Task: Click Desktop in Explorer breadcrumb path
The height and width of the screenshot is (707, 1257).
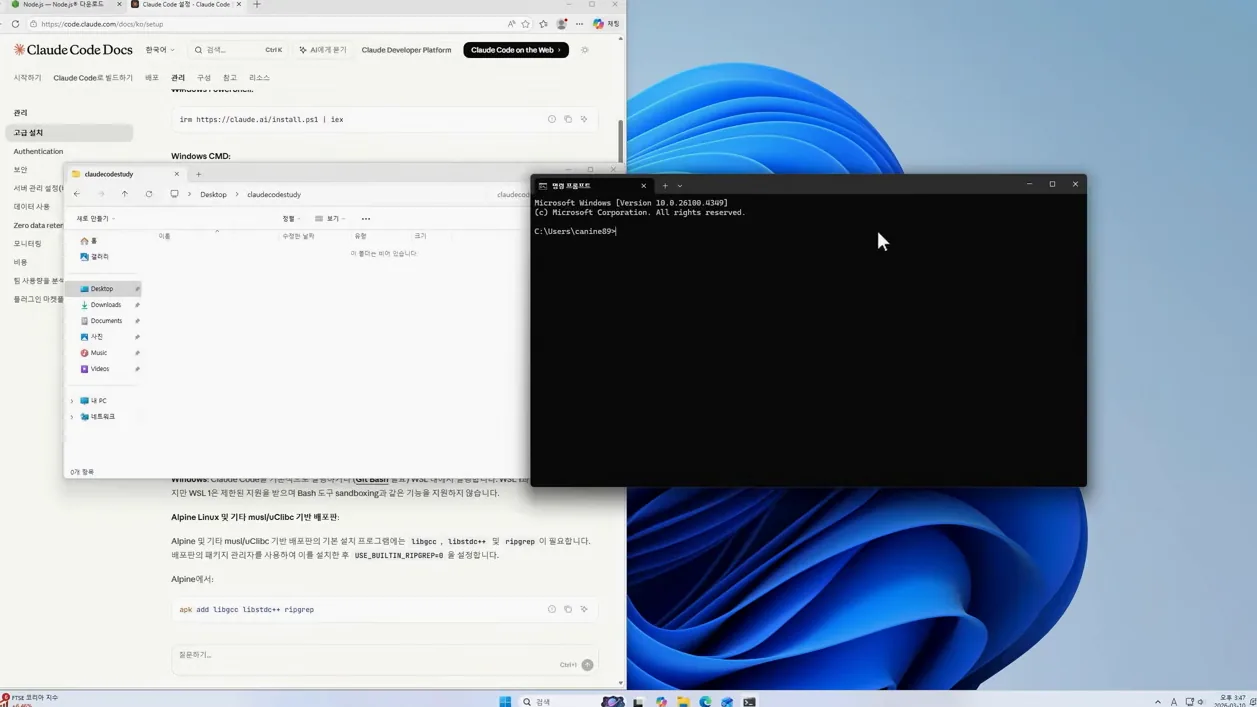Action: tap(213, 195)
